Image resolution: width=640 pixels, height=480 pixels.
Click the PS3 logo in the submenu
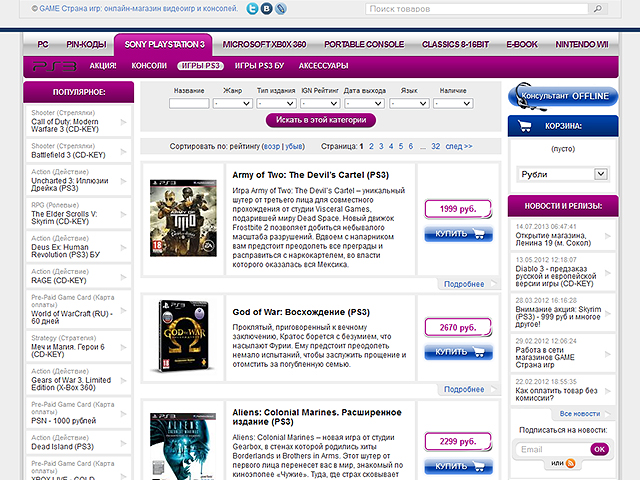[x=51, y=66]
